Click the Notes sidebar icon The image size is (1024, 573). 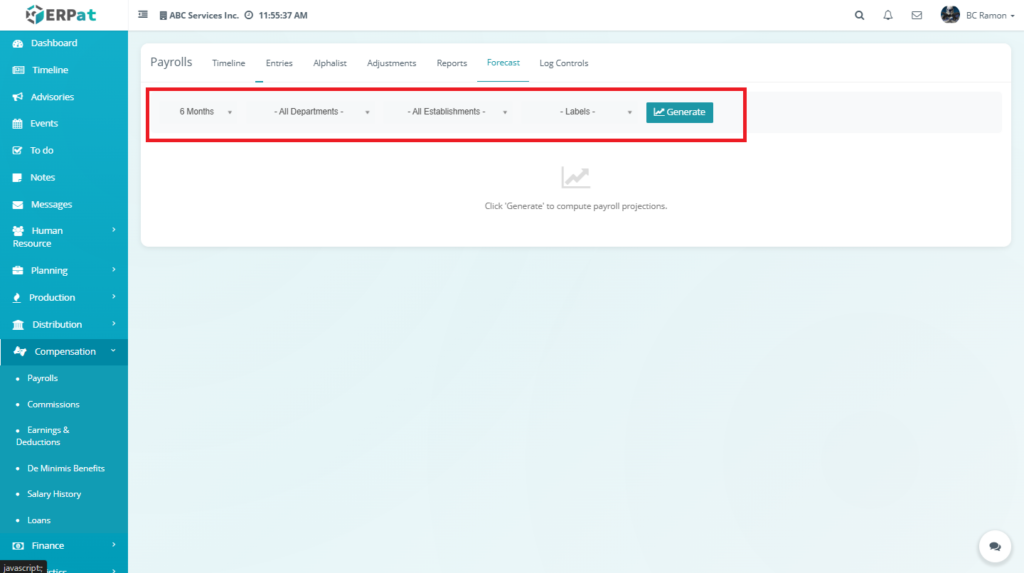click(18, 177)
